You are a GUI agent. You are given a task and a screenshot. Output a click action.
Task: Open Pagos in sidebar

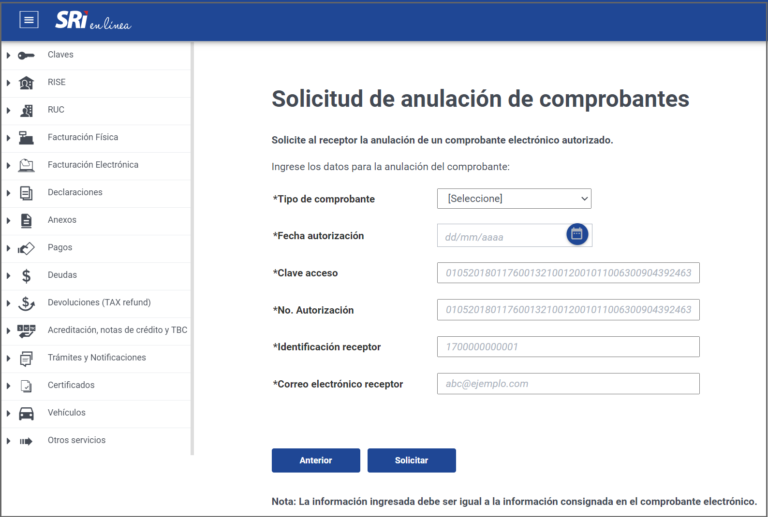pos(60,247)
